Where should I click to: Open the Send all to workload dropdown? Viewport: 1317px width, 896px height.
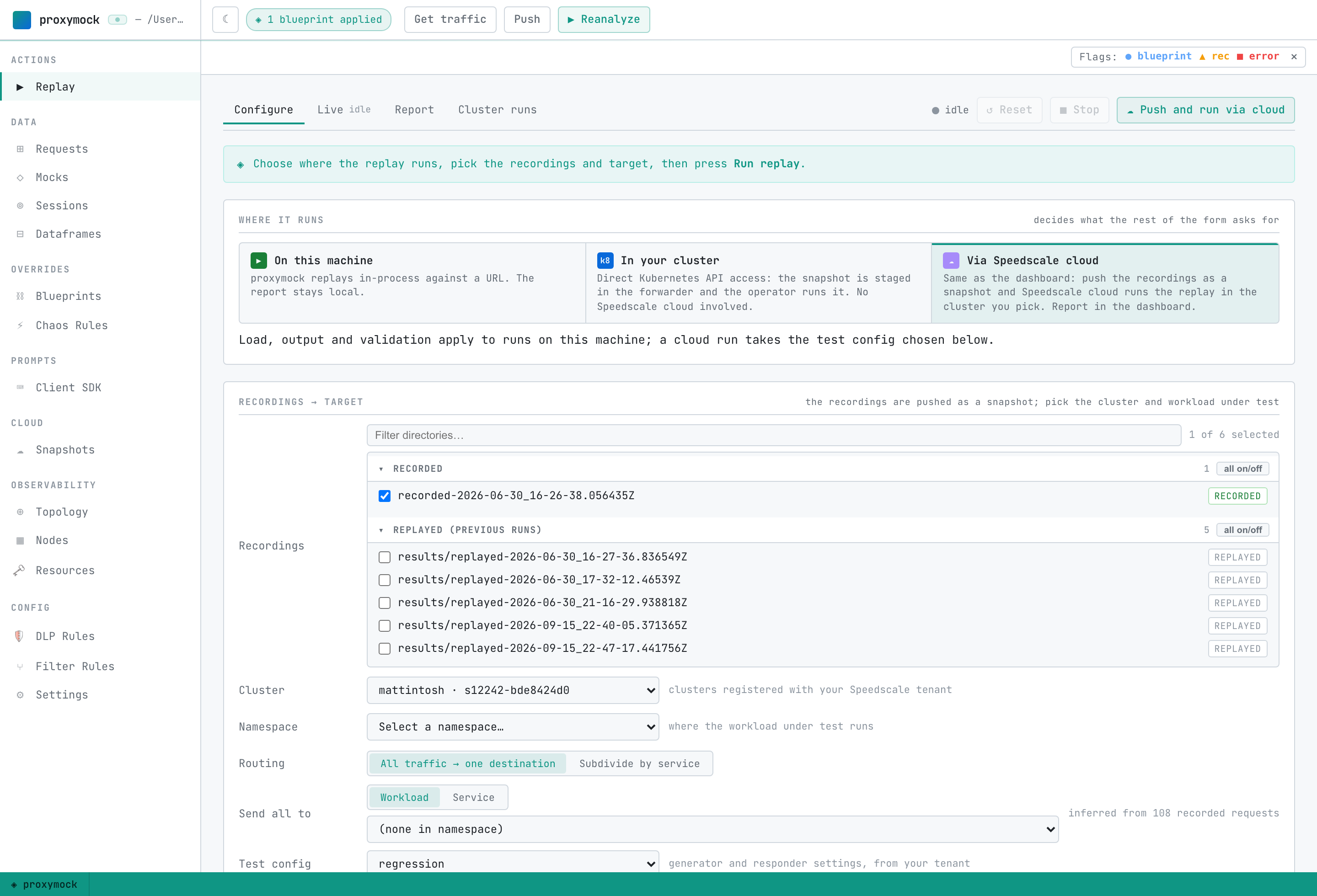[x=712, y=829]
